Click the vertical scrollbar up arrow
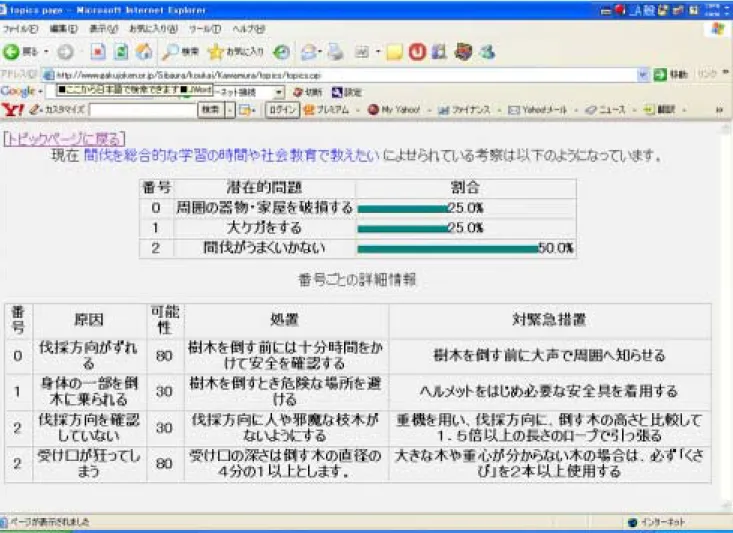 (726, 128)
